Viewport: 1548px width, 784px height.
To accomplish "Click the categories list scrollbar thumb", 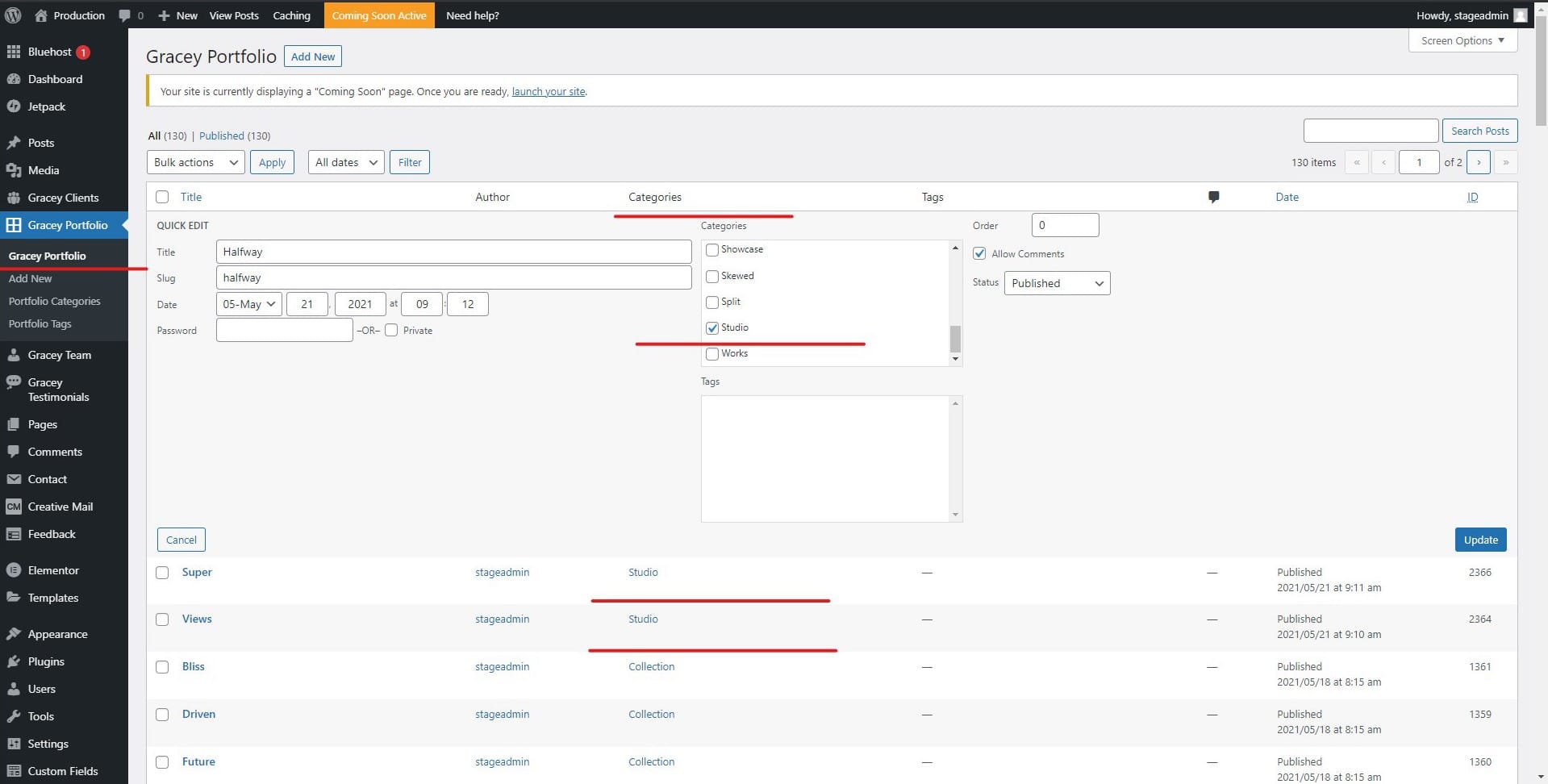I will [955, 339].
